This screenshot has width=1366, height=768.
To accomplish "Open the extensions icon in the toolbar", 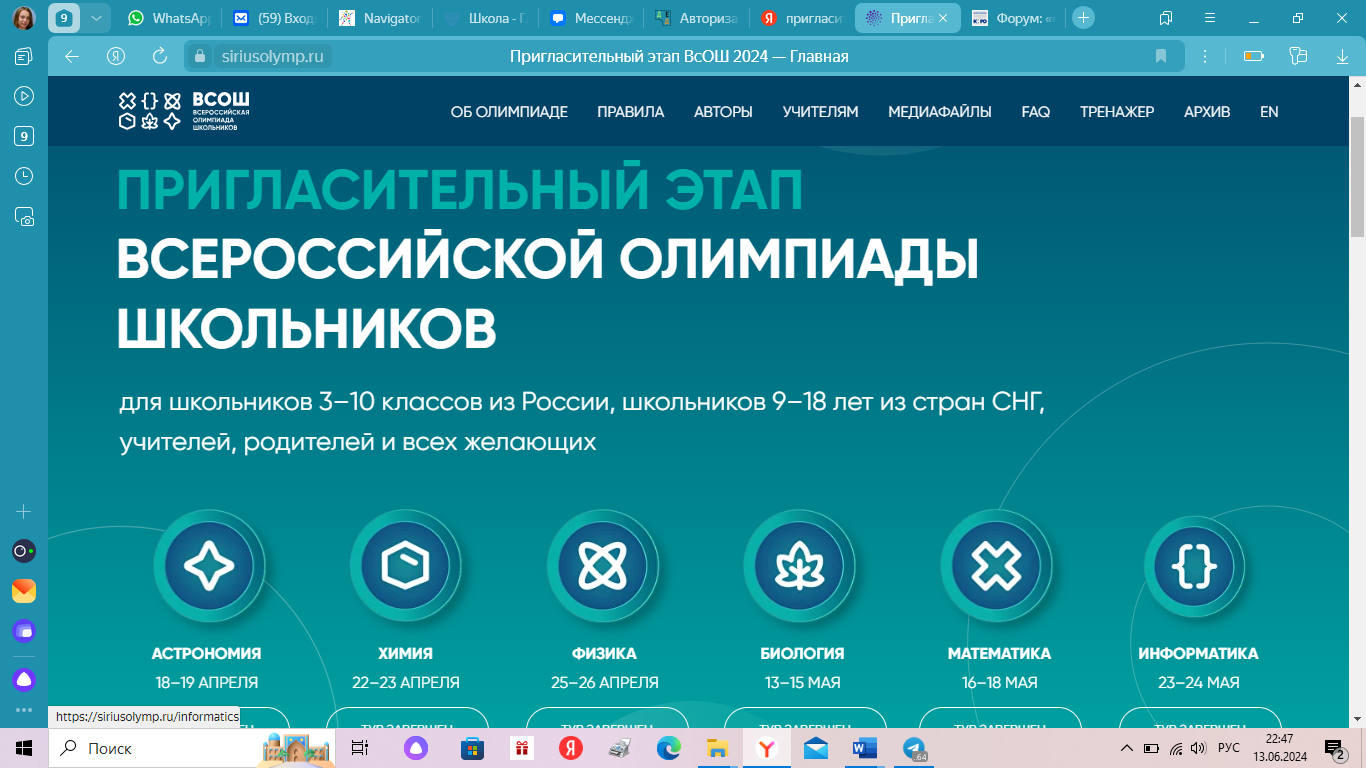I will pos(1298,56).
